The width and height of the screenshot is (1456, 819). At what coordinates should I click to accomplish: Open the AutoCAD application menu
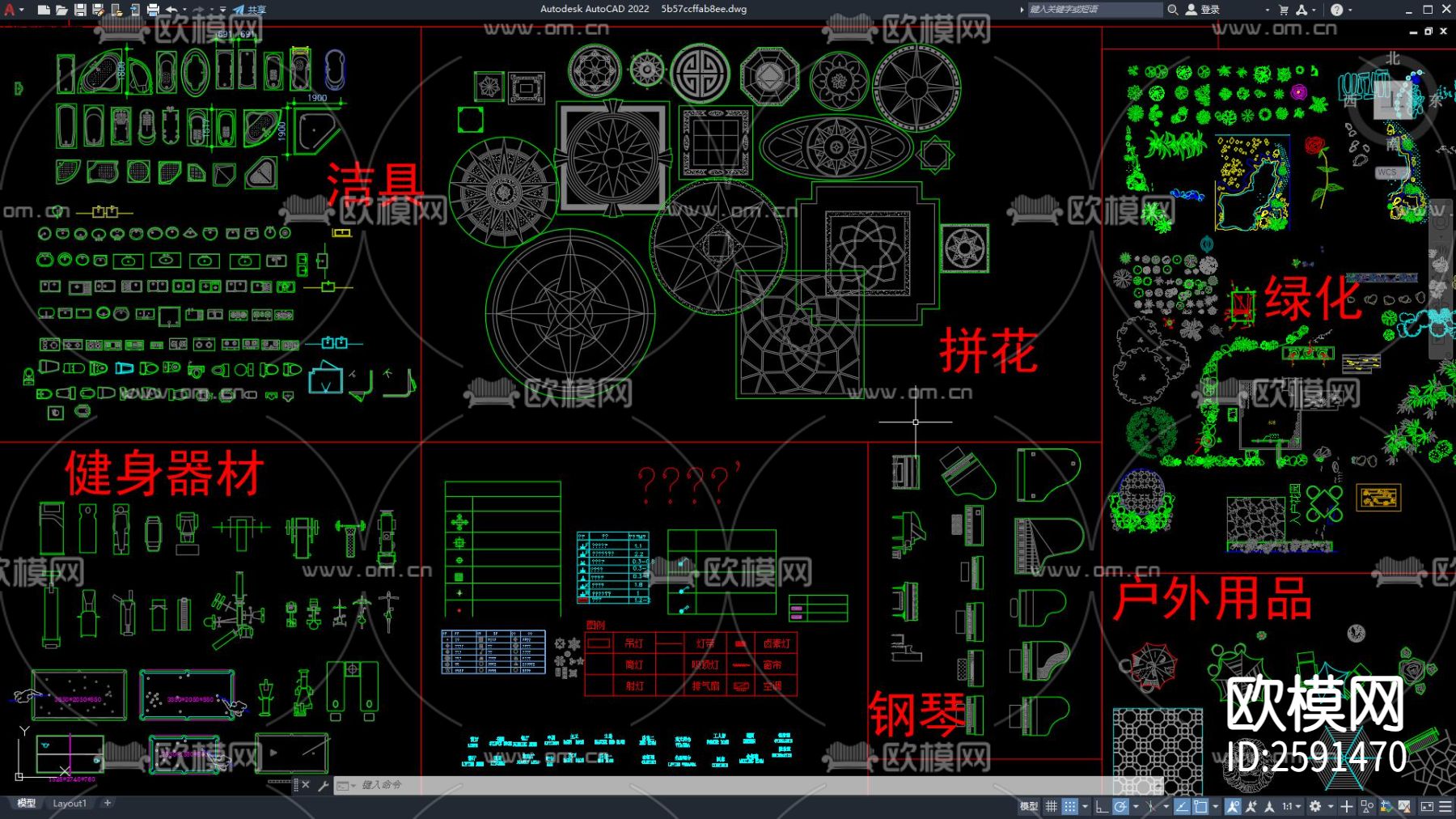pyautogui.click(x=8, y=10)
